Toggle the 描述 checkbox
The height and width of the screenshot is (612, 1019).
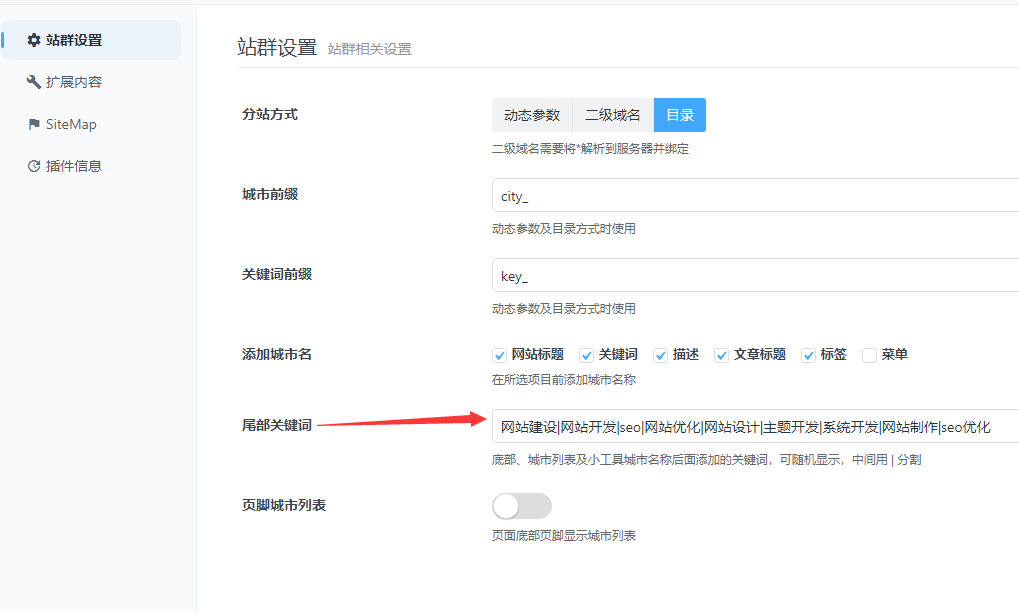[660, 355]
